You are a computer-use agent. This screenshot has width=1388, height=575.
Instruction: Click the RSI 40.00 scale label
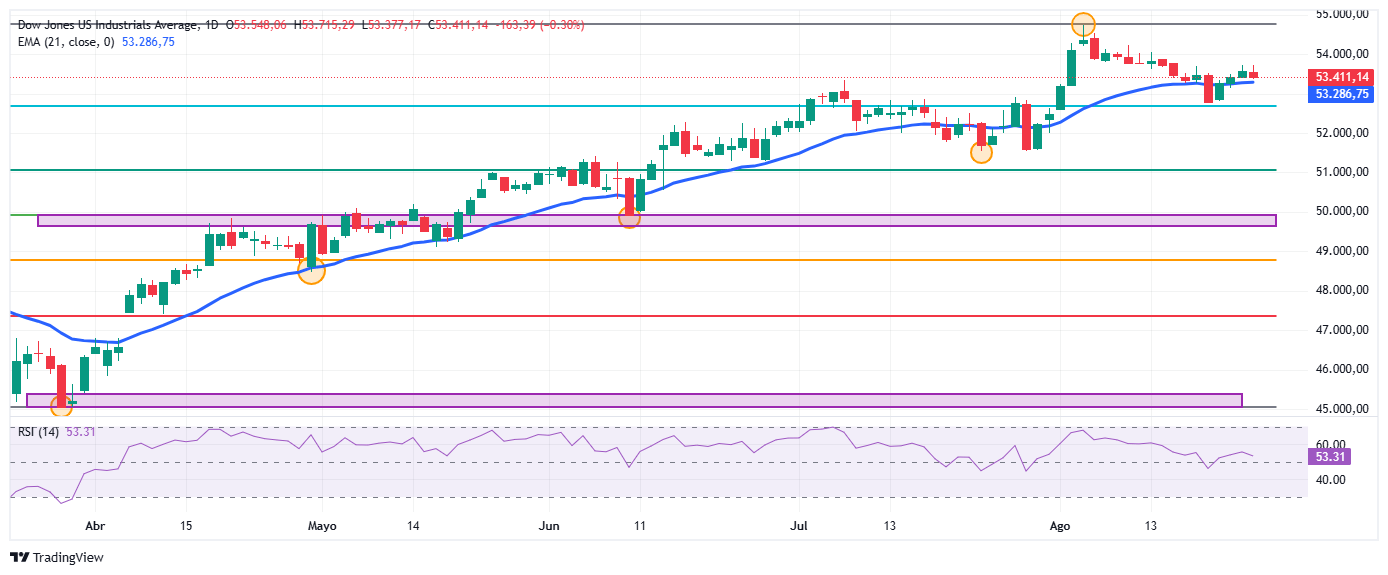click(1329, 480)
